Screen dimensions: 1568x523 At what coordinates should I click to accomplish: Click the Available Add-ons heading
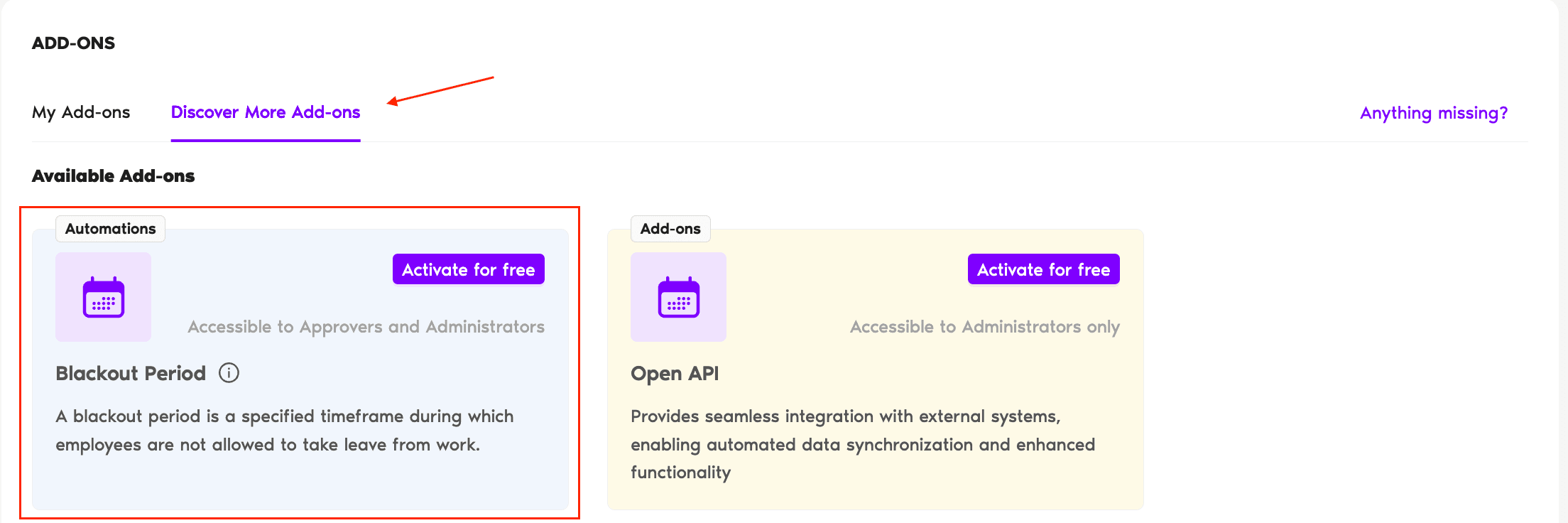click(113, 176)
